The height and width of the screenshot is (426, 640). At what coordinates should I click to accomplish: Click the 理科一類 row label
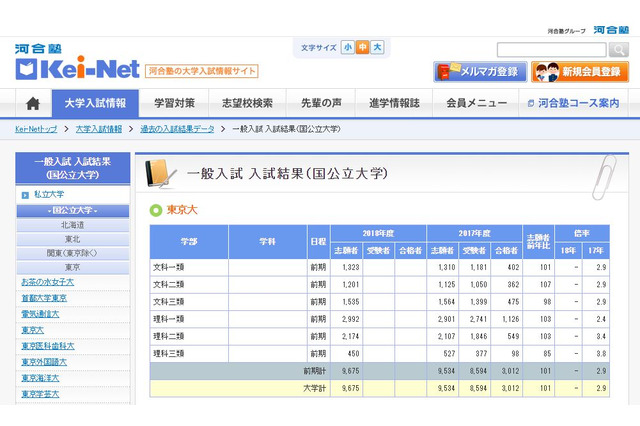pyautogui.click(x=169, y=319)
